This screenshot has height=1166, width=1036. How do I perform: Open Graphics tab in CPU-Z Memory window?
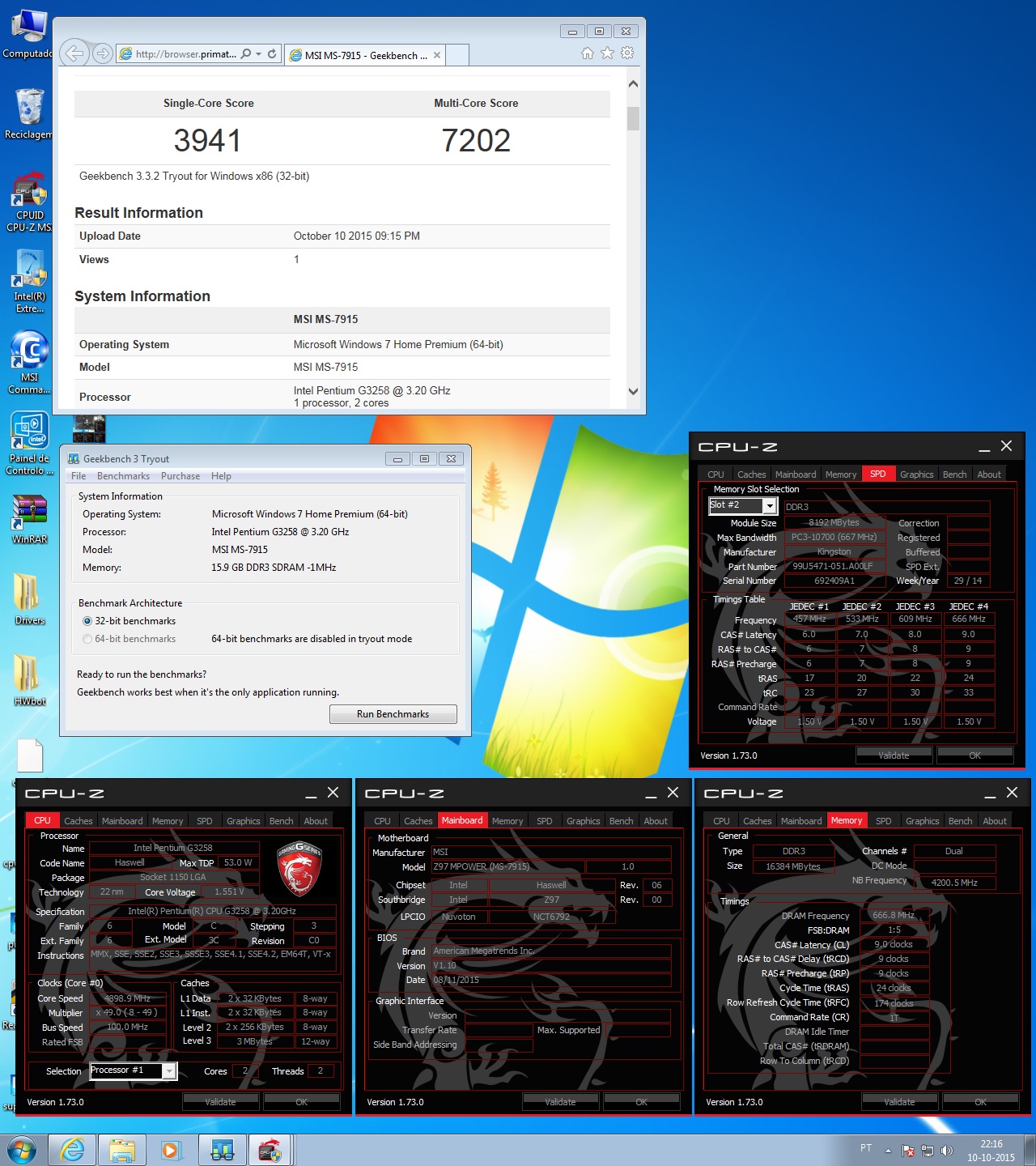pos(923,821)
